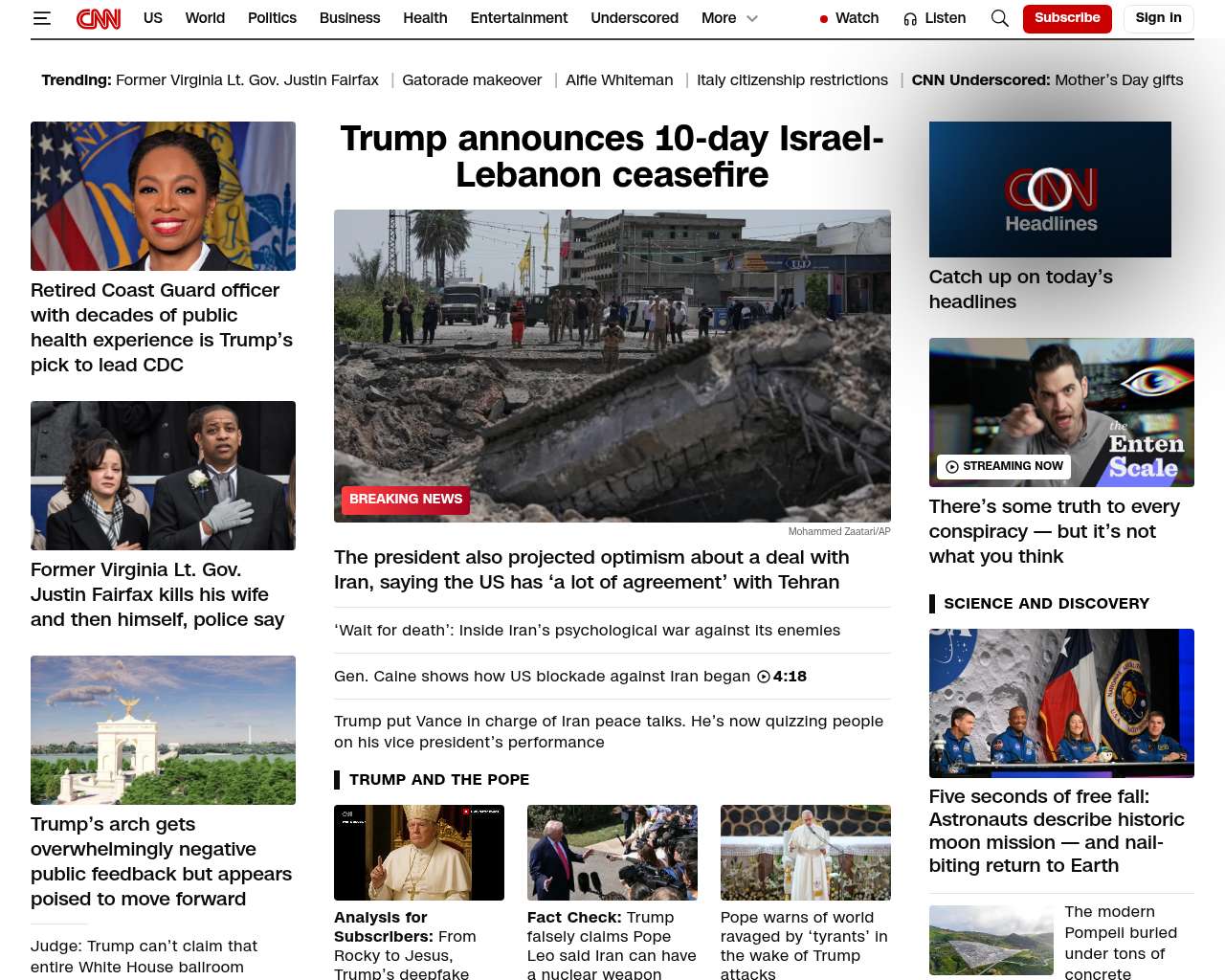The width and height of the screenshot is (1225, 980).
Task: Read Five seconds of free fall story
Action: pyautogui.click(x=1057, y=831)
